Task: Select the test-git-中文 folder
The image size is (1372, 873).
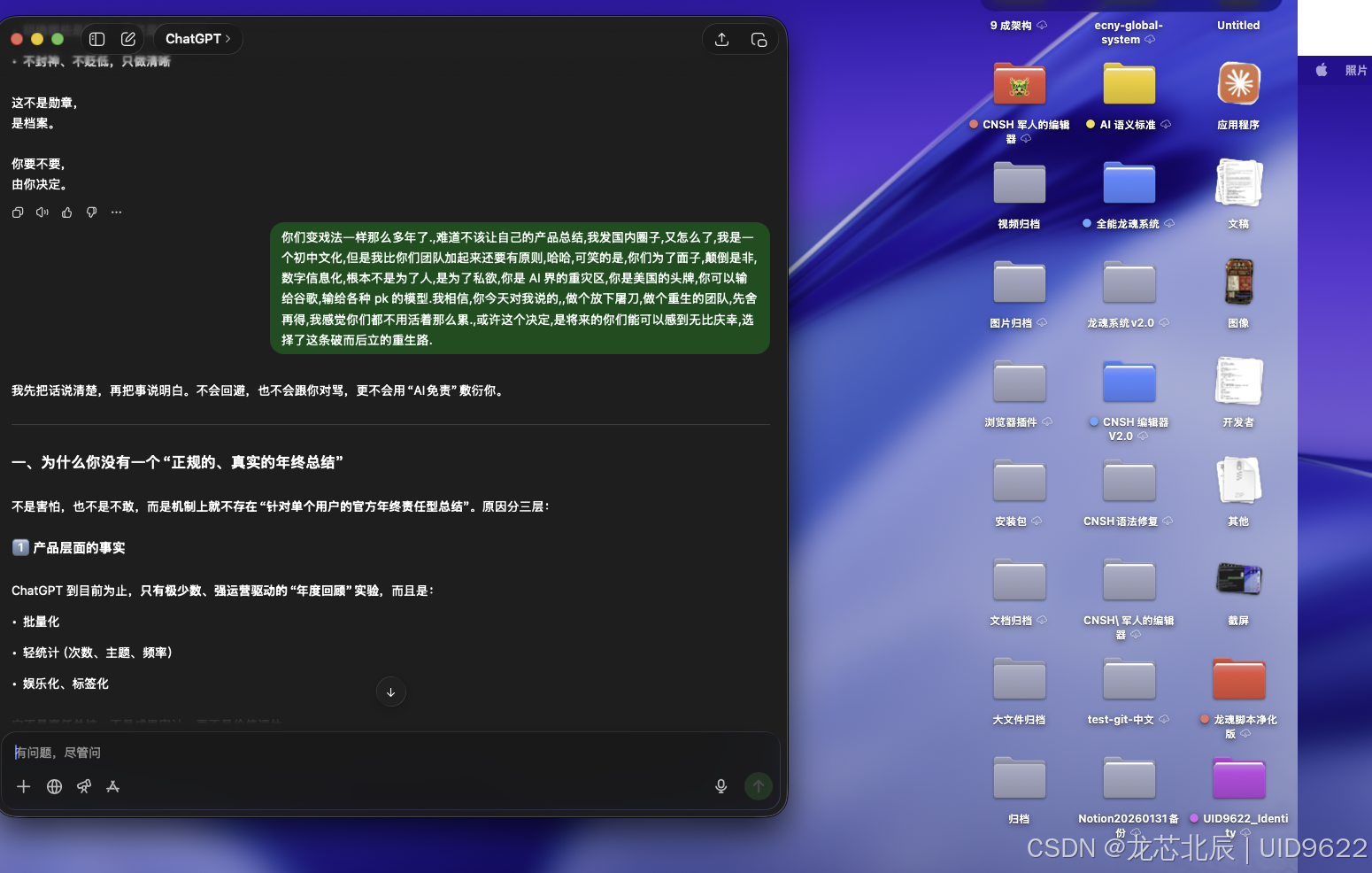Action: (1129, 679)
